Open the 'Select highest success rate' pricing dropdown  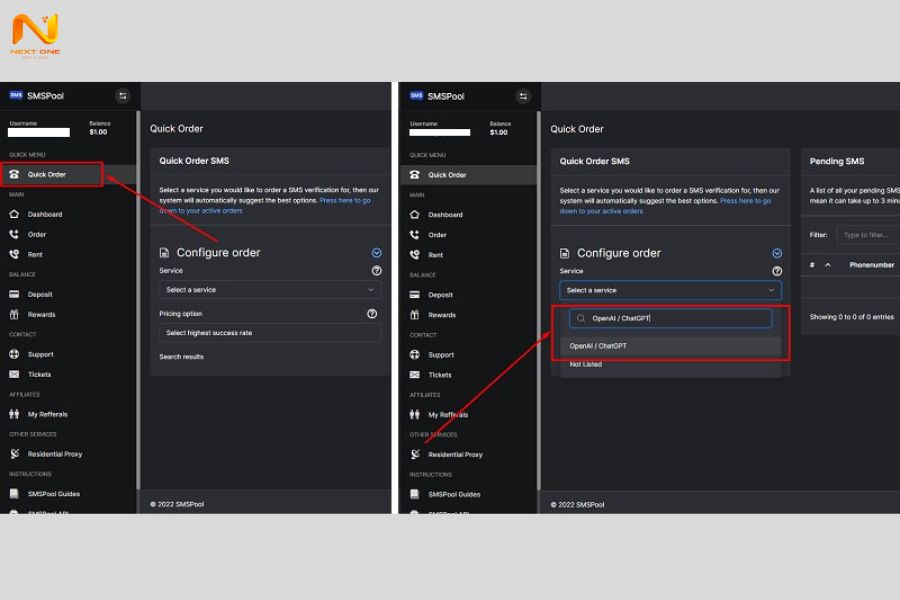coord(269,332)
